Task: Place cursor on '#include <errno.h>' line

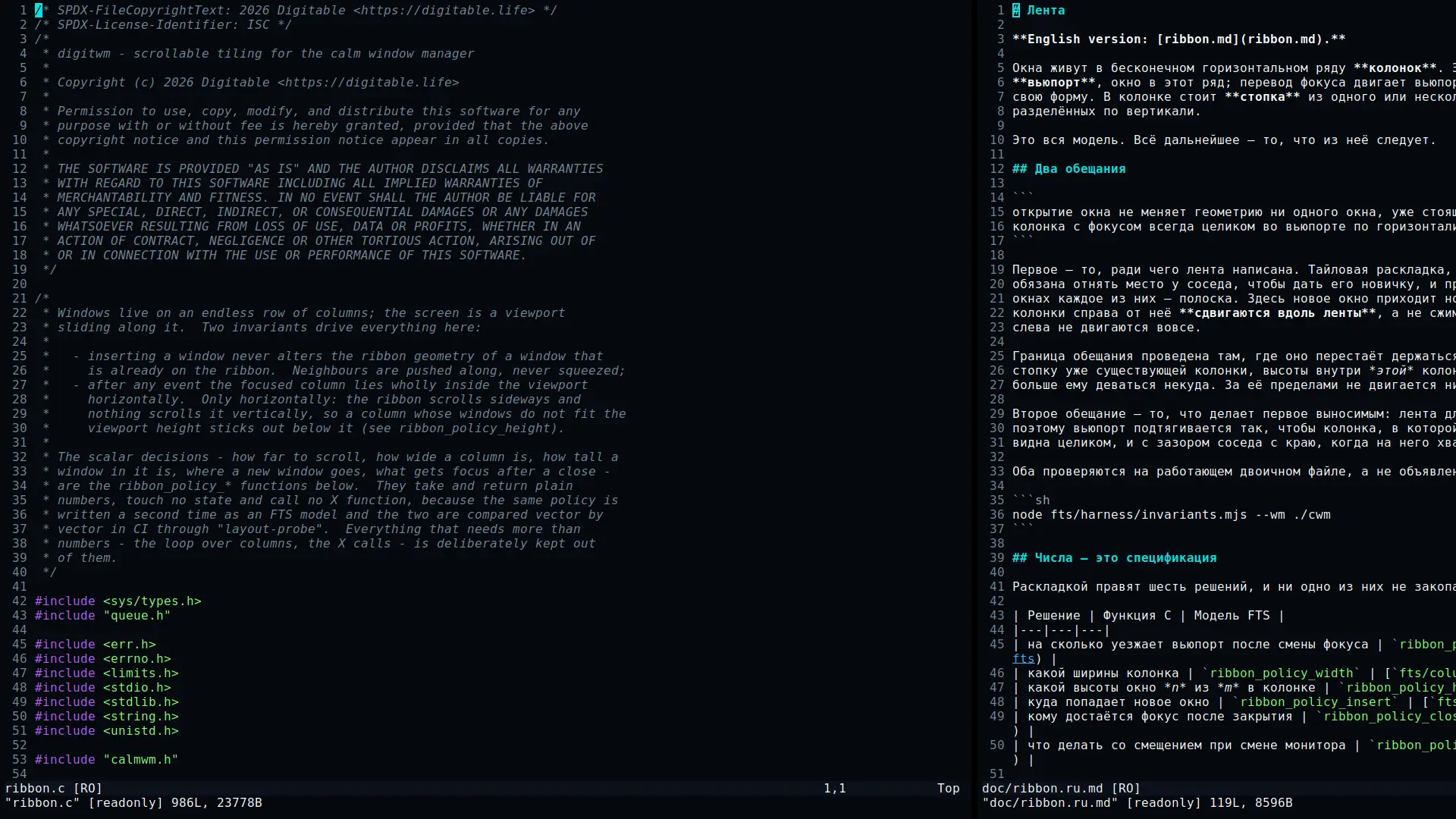Action: pyautogui.click(x=102, y=658)
